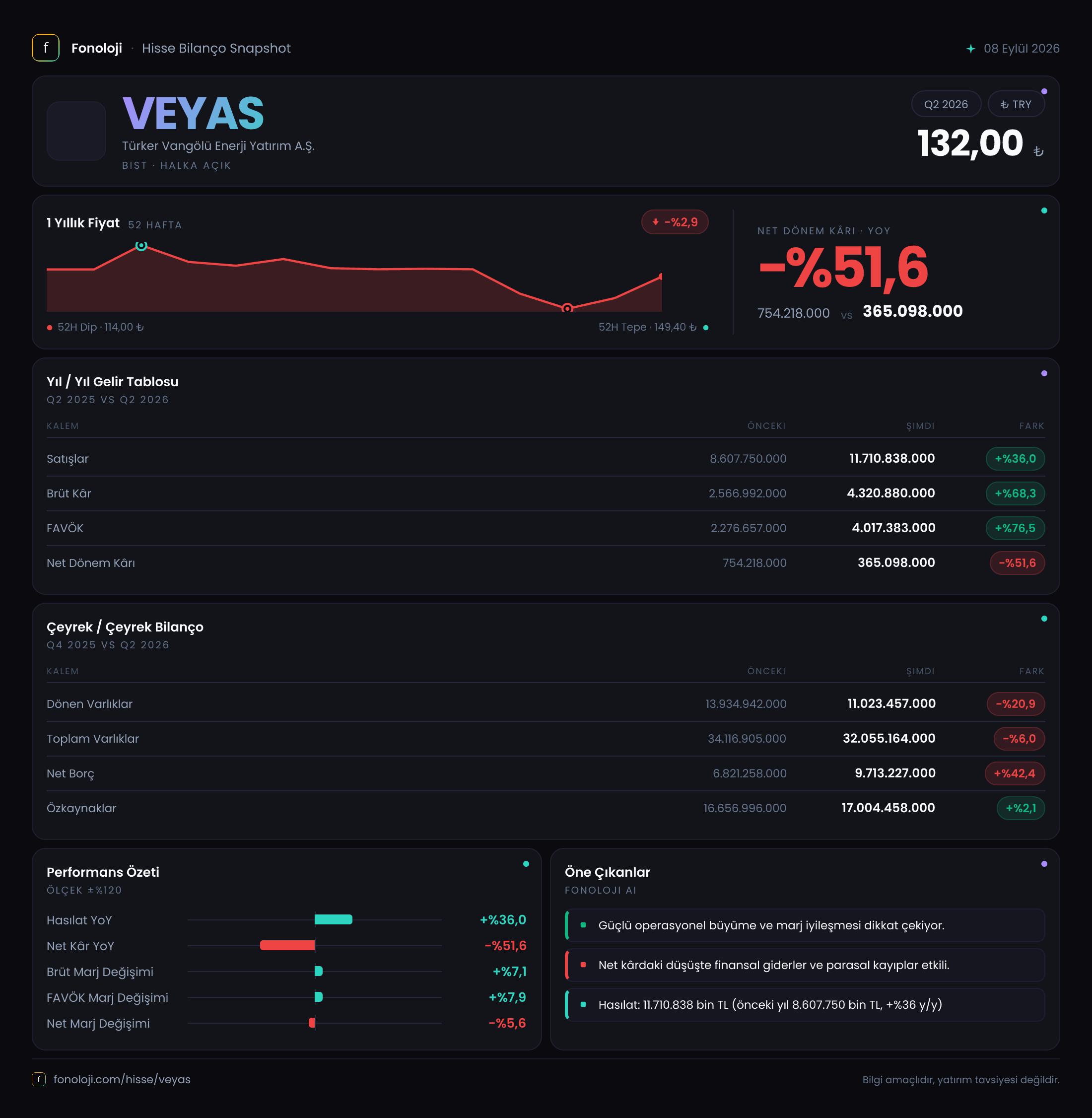Click the 52H Dip · 114,00 label
The image size is (1092, 1118).
(x=101, y=327)
